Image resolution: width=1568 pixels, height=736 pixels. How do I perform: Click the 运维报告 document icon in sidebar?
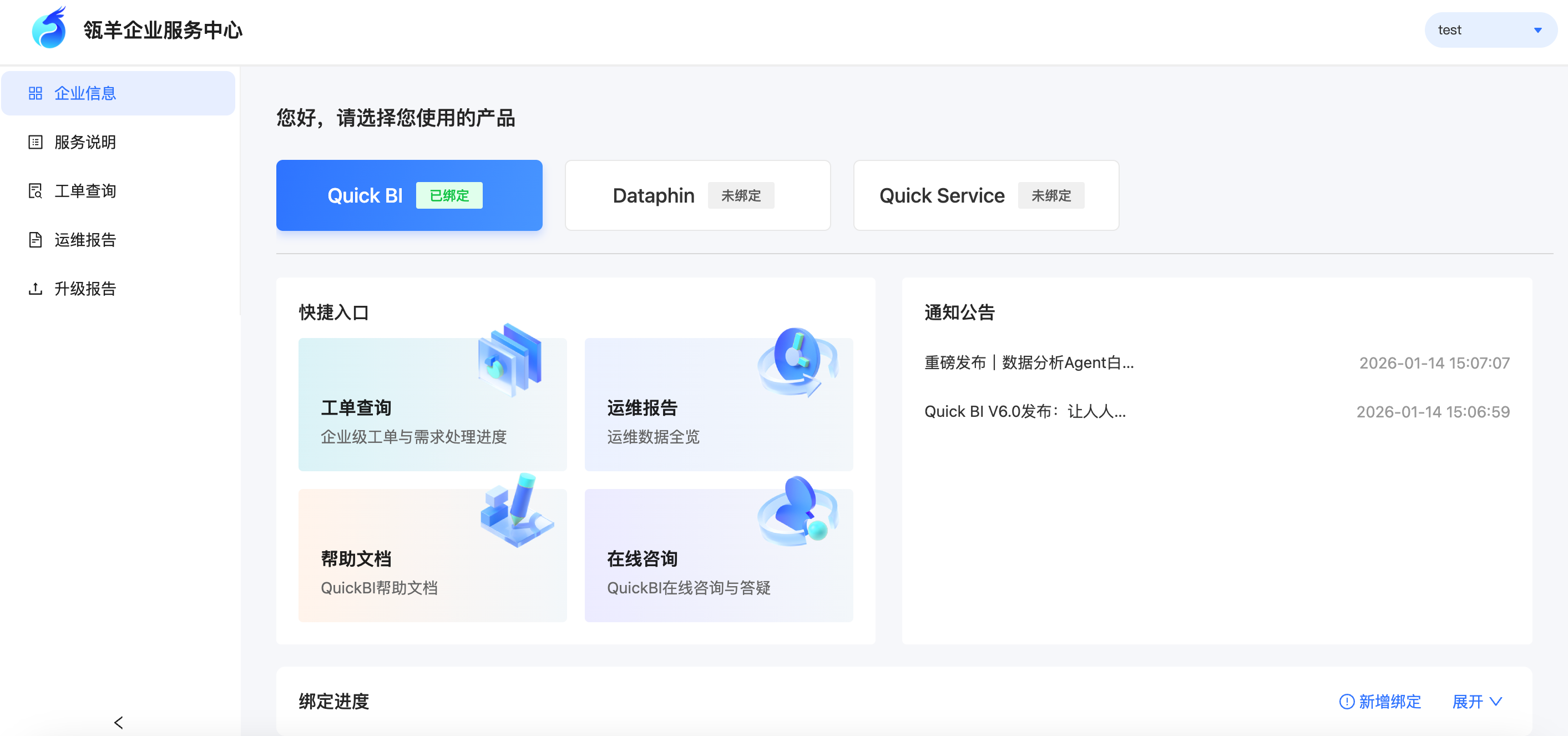click(36, 239)
